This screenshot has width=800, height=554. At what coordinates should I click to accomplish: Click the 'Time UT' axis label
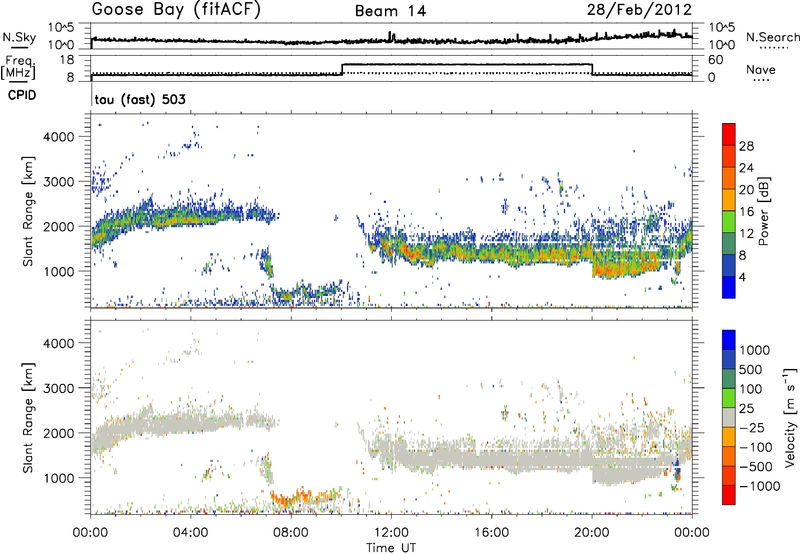391,548
